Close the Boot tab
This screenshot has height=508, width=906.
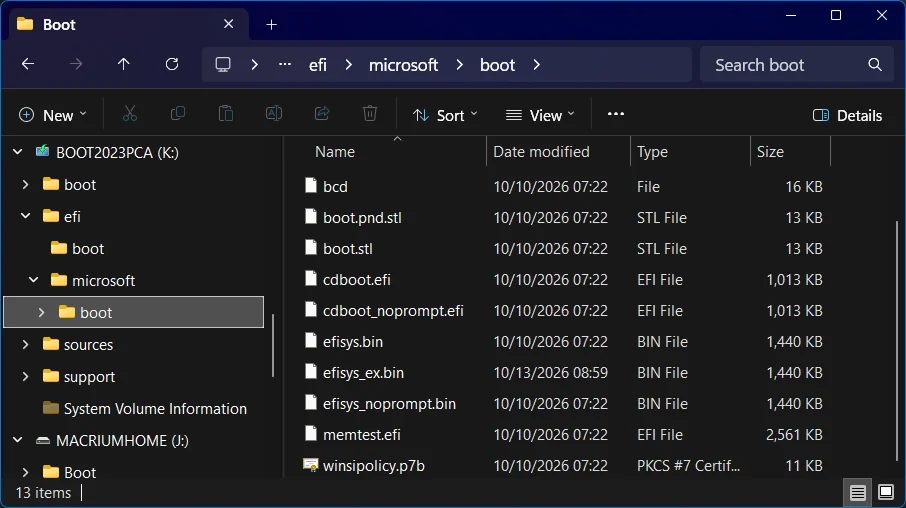[229, 24]
